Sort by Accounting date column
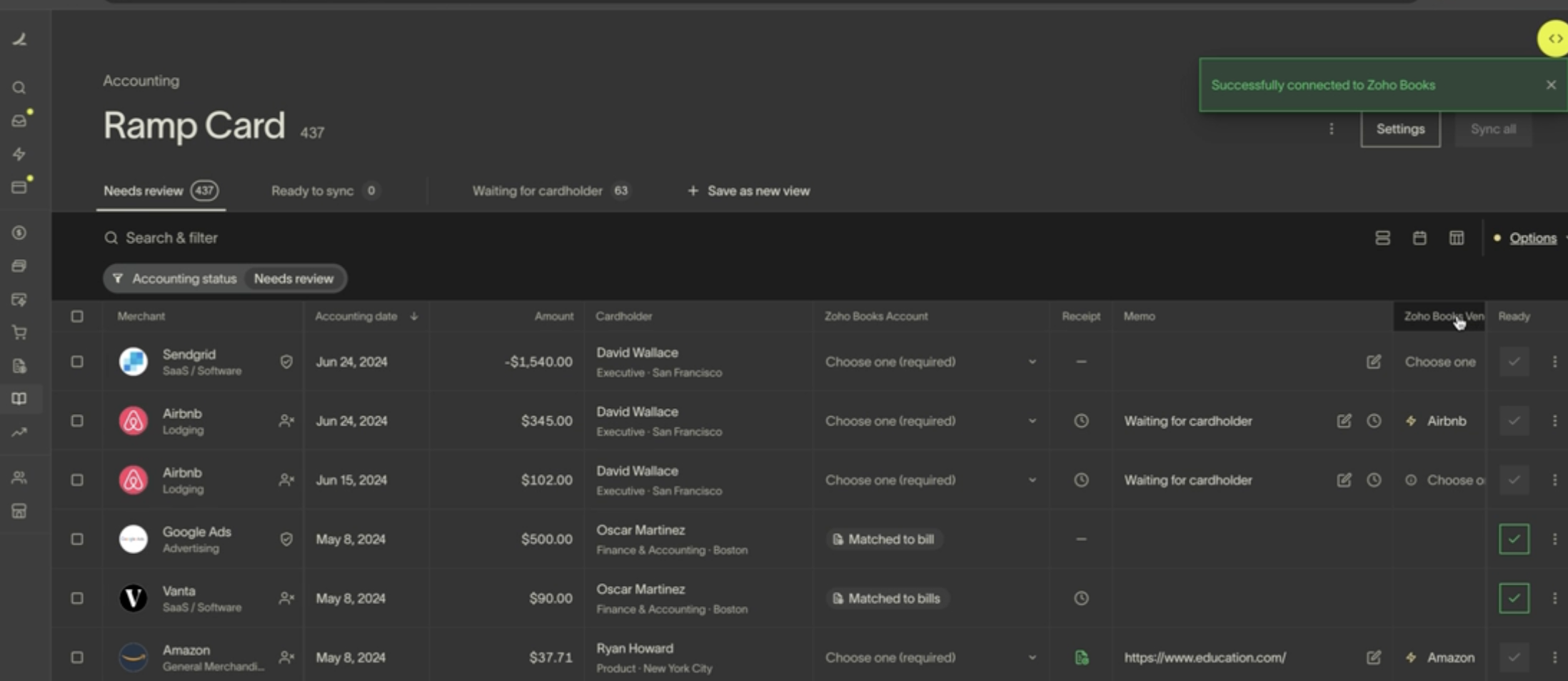The width and height of the screenshot is (1568, 681). [366, 316]
